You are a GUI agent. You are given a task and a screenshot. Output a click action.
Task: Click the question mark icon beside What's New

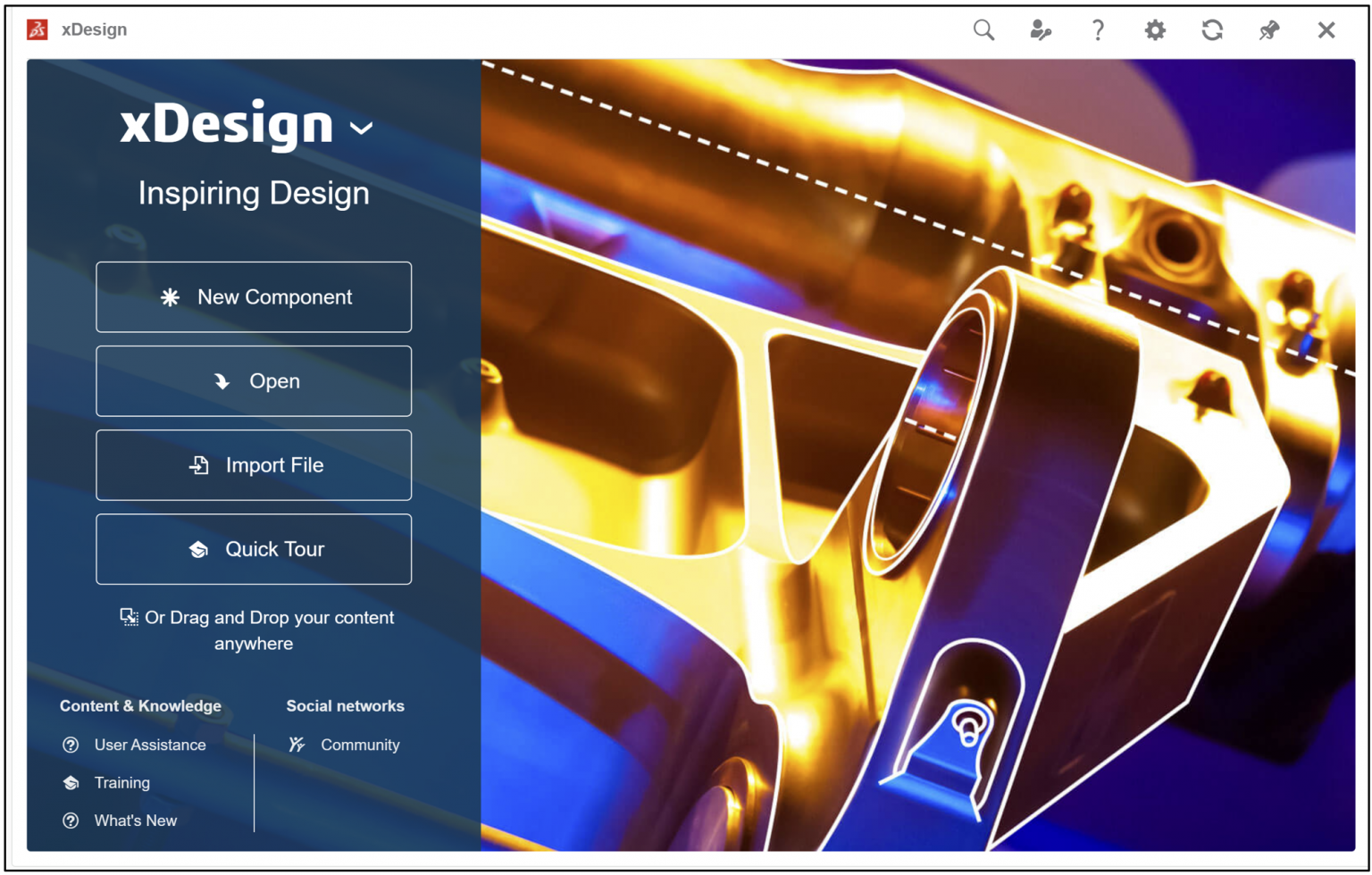71,821
